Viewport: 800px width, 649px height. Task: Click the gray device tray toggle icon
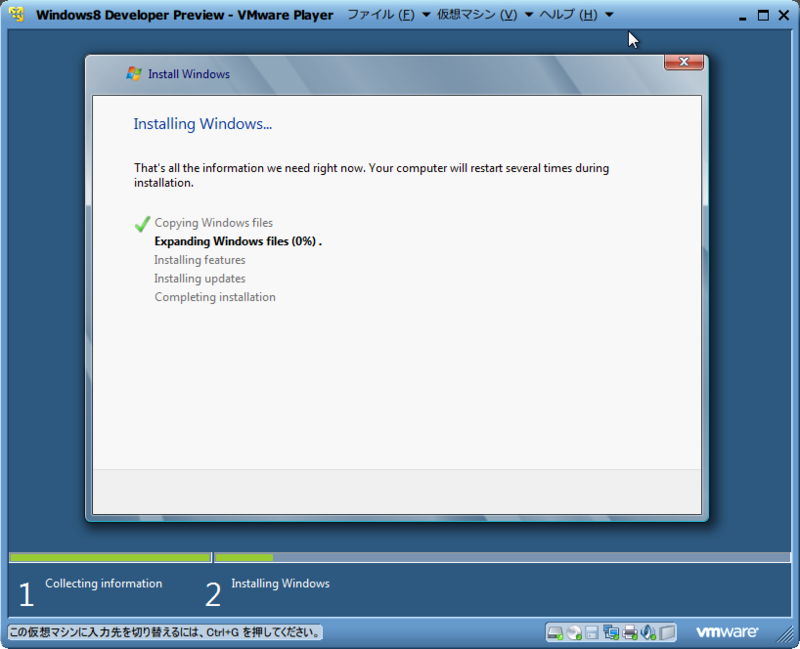coord(667,633)
